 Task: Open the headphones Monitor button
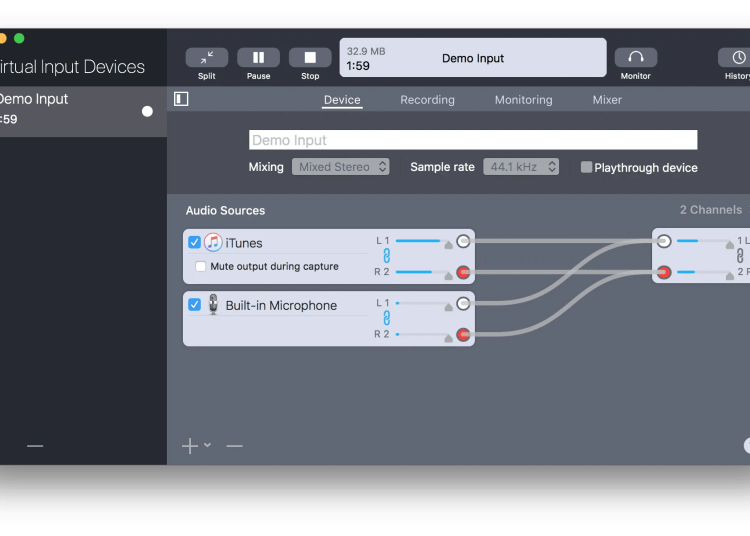pos(635,58)
